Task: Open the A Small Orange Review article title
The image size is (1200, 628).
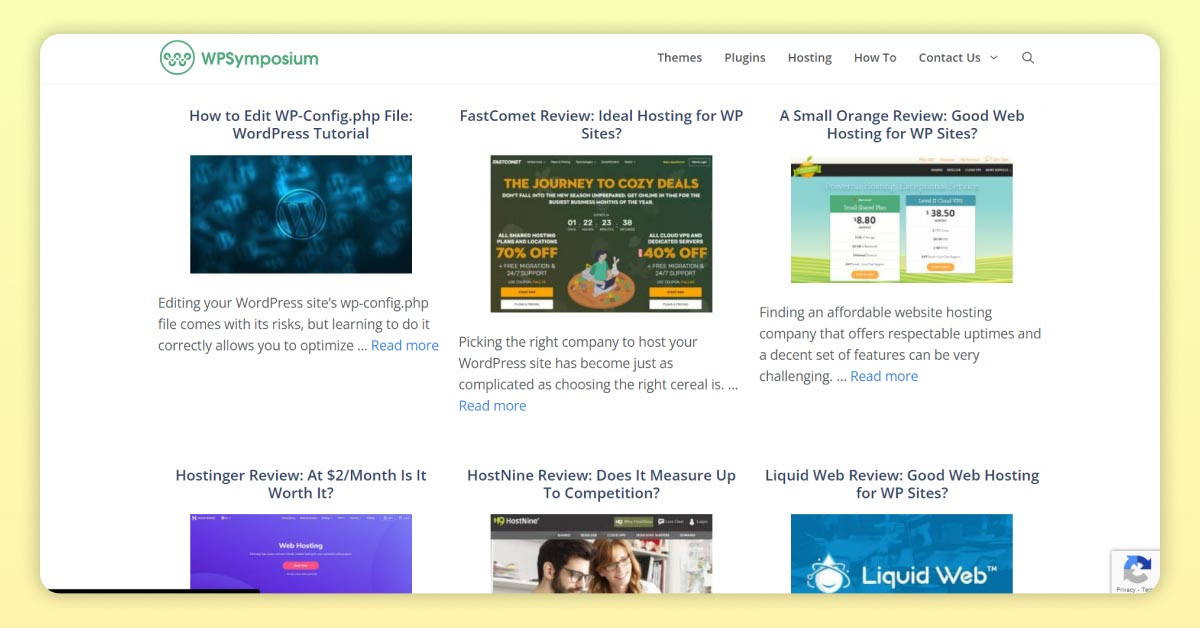Action: click(x=902, y=125)
